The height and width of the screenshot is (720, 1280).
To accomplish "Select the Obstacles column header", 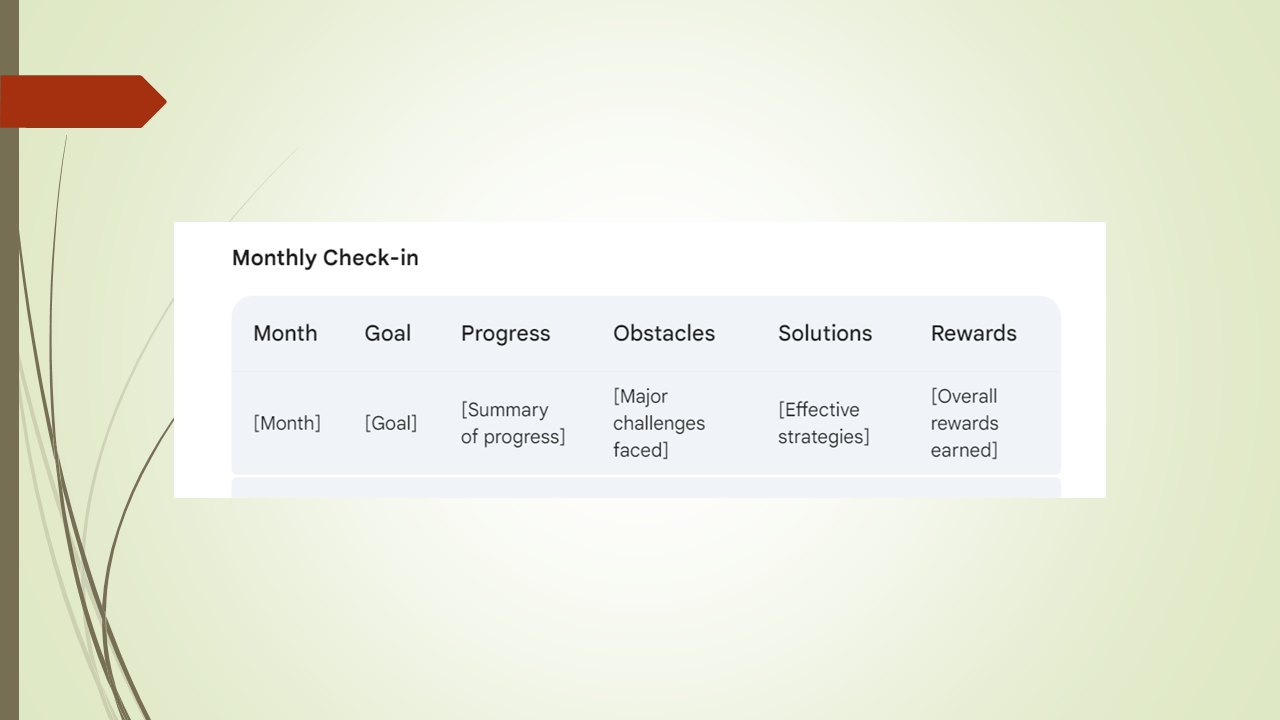I will pyautogui.click(x=664, y=334).
